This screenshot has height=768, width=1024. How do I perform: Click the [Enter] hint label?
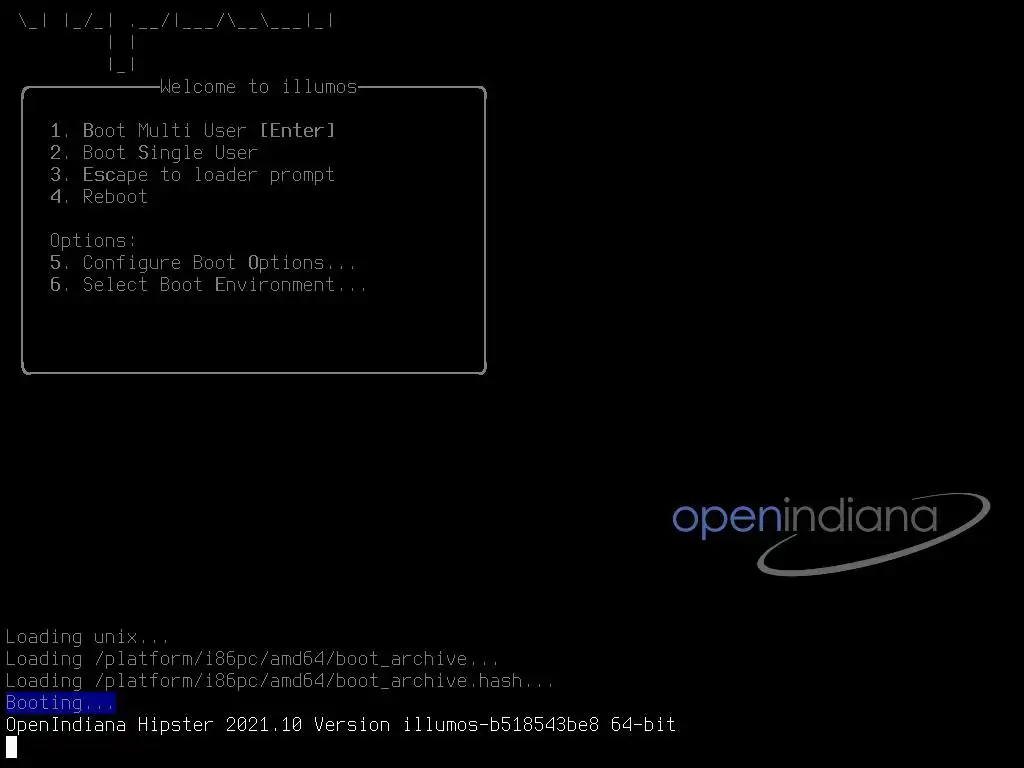297,131
